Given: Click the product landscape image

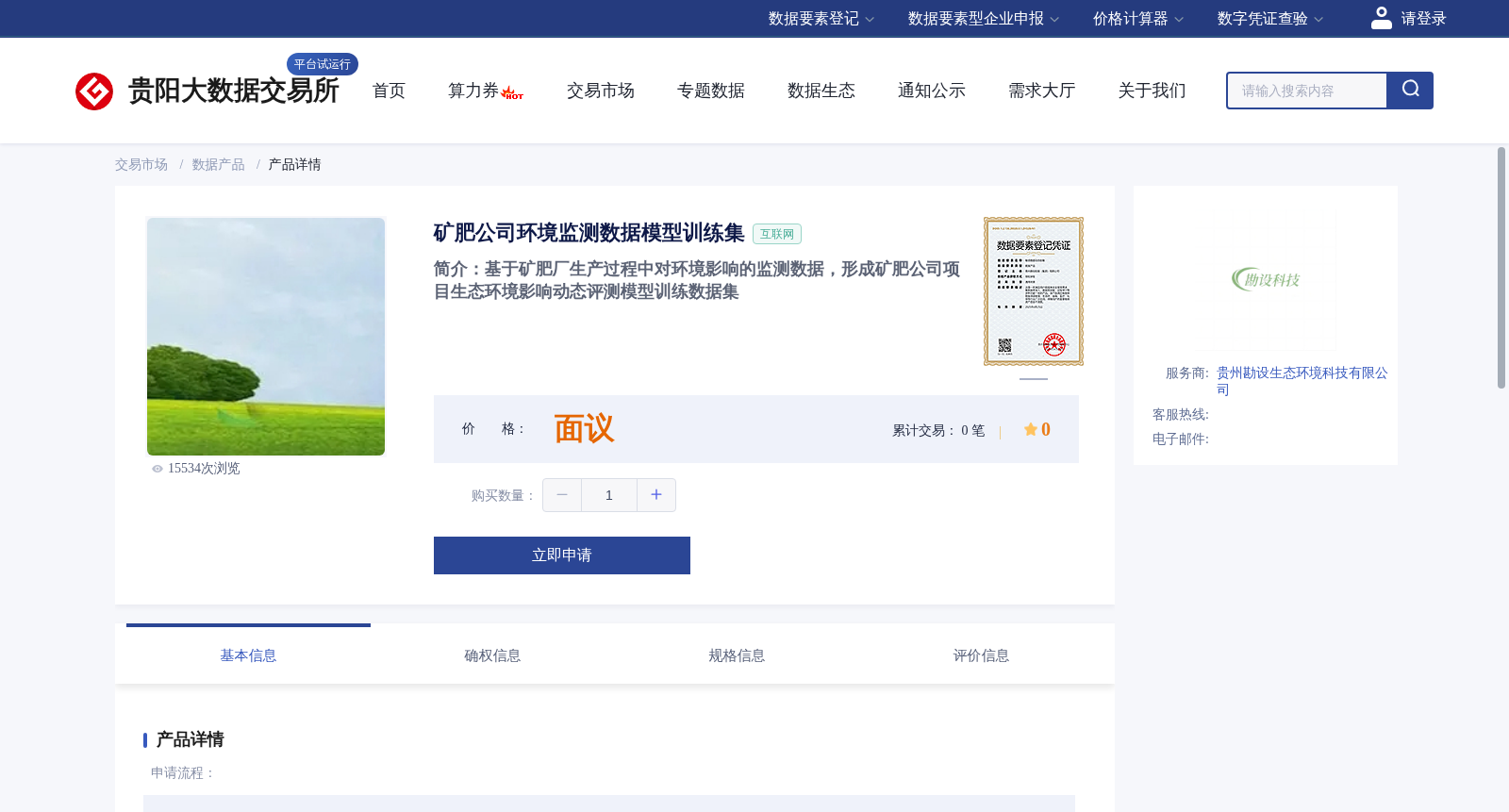Looking at the screenshot, I should (266, 337).
